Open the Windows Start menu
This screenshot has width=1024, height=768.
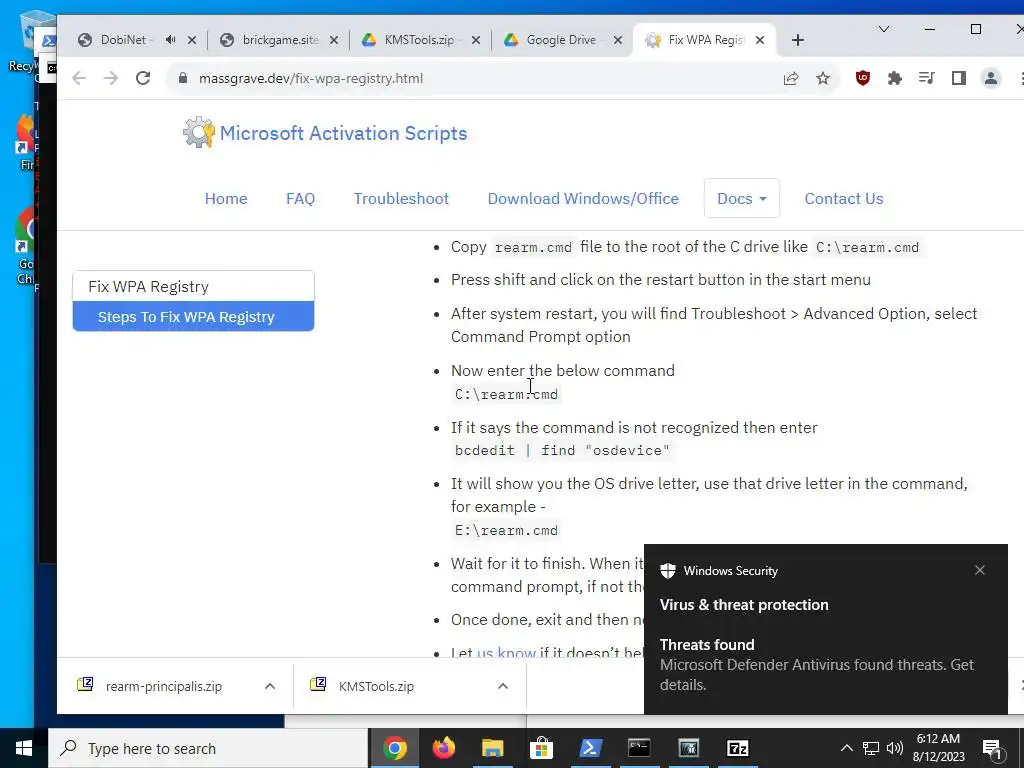point(24,748)
